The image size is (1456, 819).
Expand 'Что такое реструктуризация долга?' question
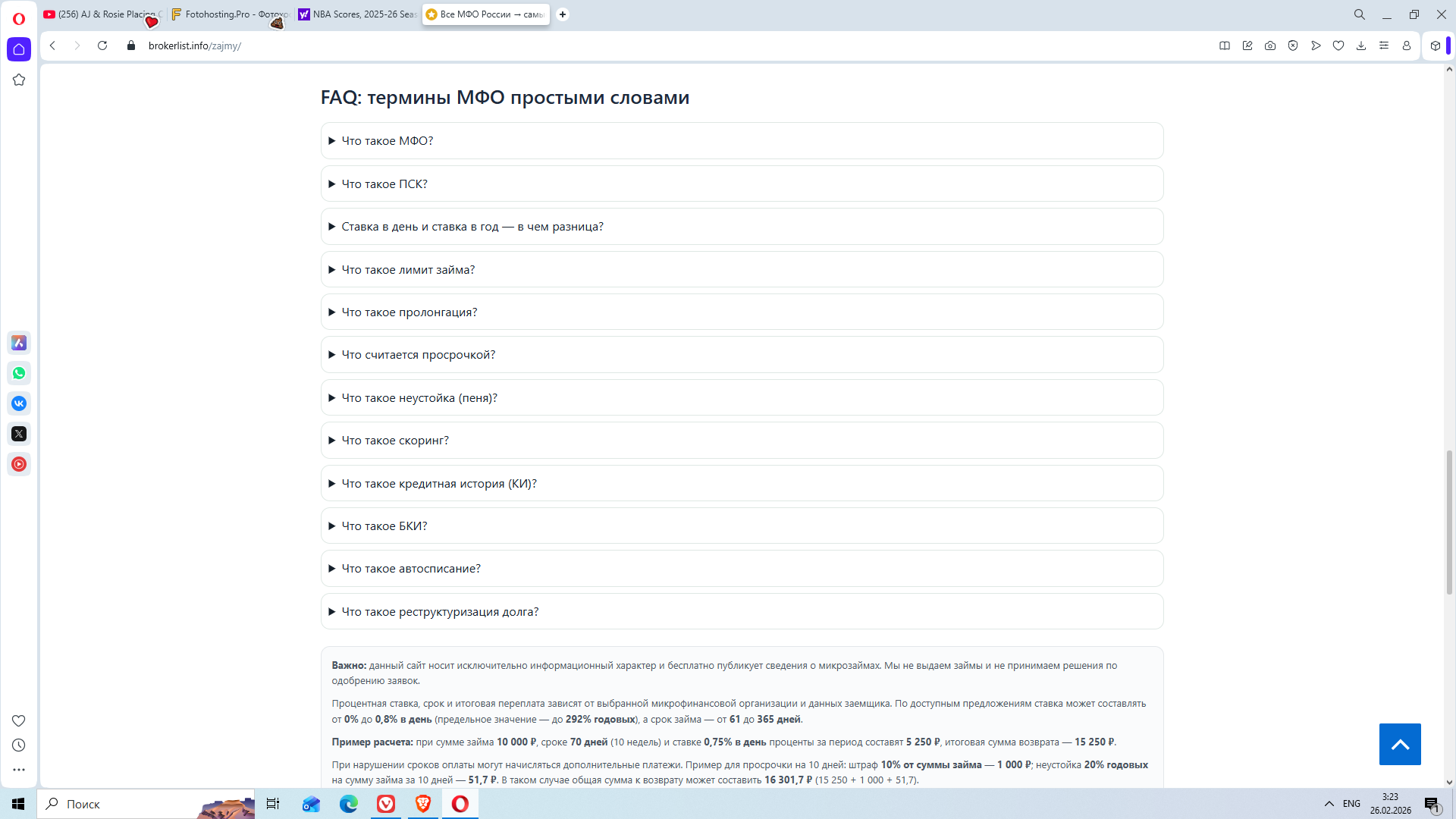tap(440, 612)
